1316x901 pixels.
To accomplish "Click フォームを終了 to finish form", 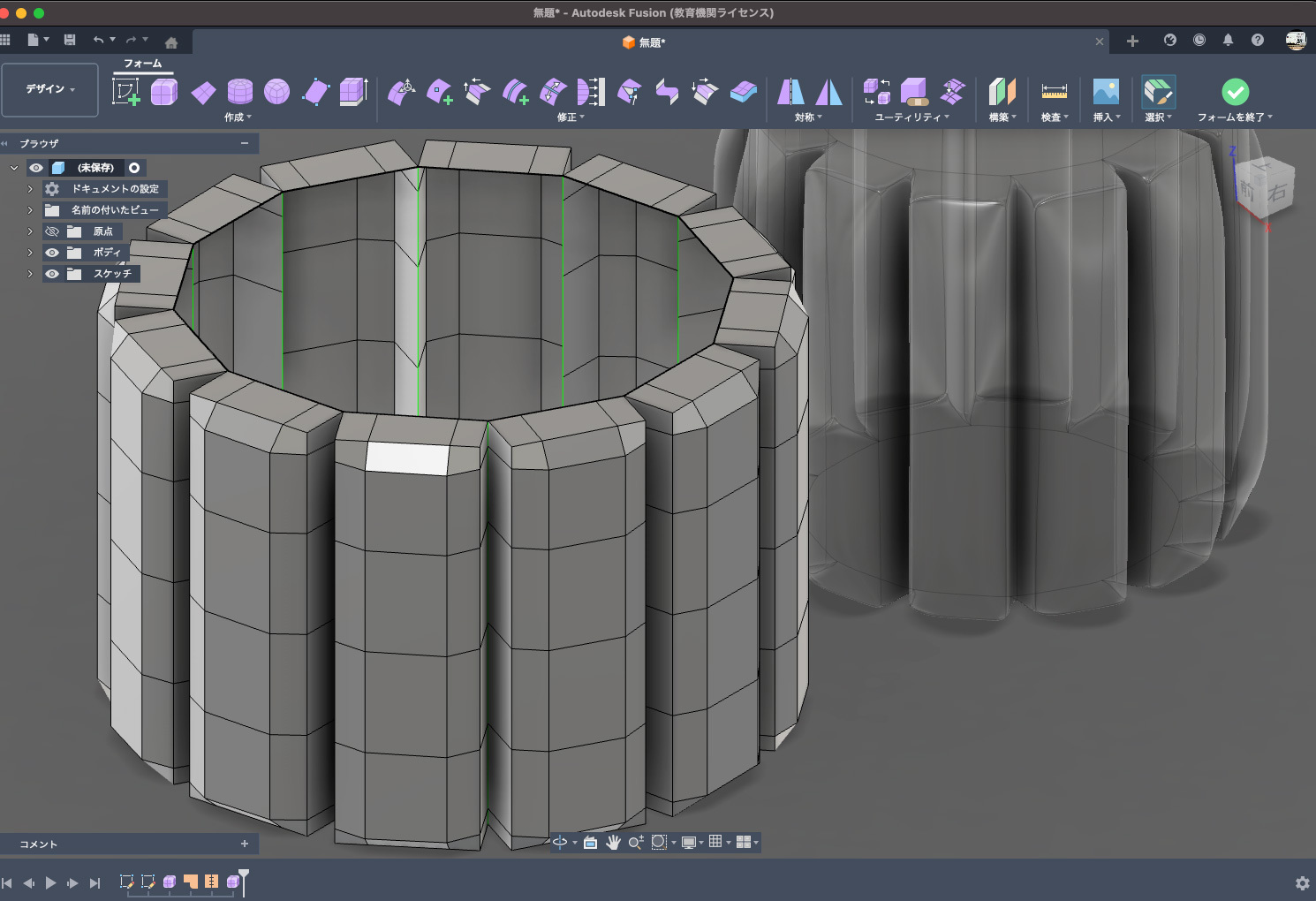I will coord(1235,92).
